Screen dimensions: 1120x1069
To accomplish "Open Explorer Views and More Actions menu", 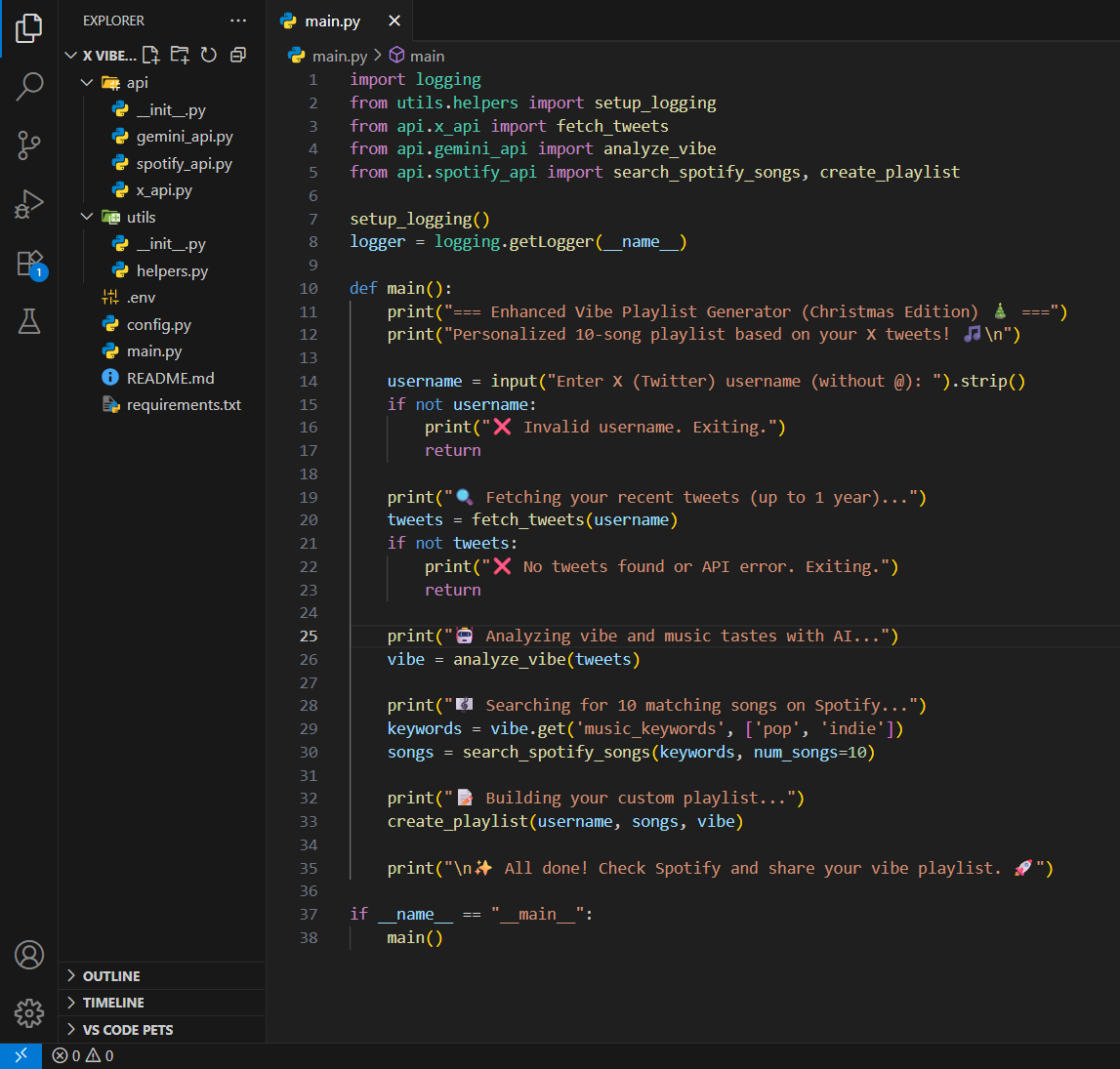I will [x=238, y=21].
